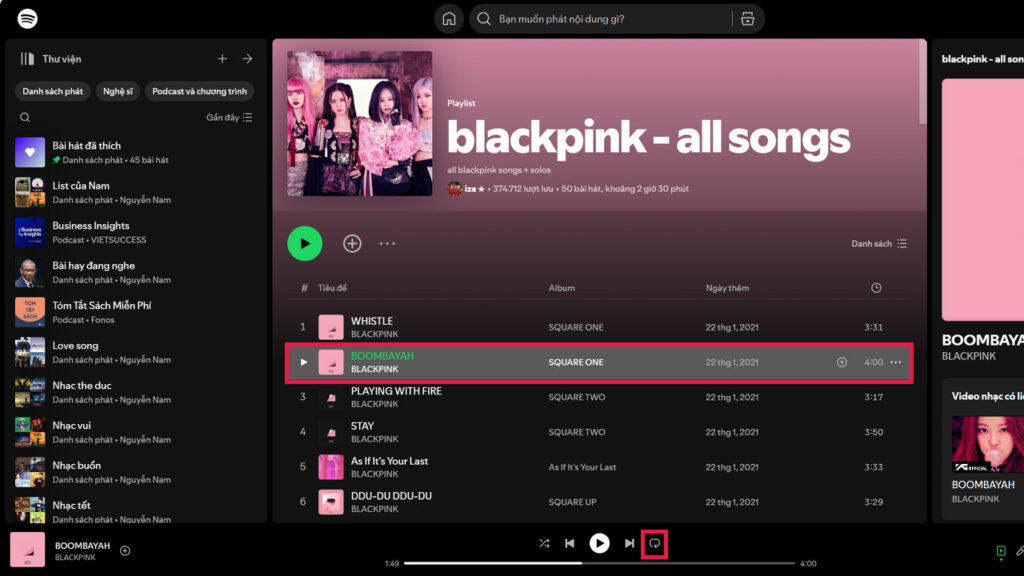Screen dimensions: 1024x576
Task: Open Love song playlist
Action: pos(136,352)
